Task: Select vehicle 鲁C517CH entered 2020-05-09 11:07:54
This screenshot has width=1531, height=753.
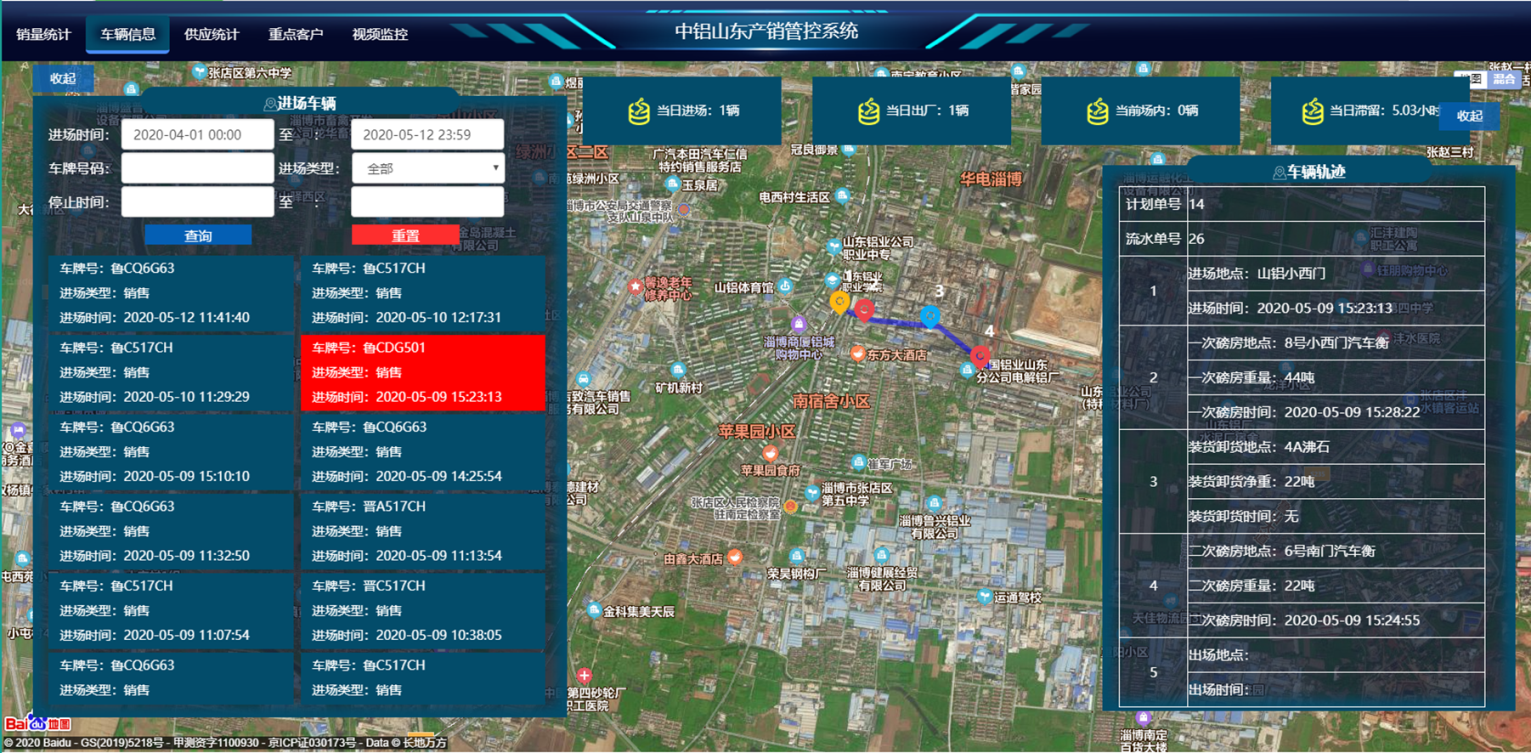Action: click(171, 610)
